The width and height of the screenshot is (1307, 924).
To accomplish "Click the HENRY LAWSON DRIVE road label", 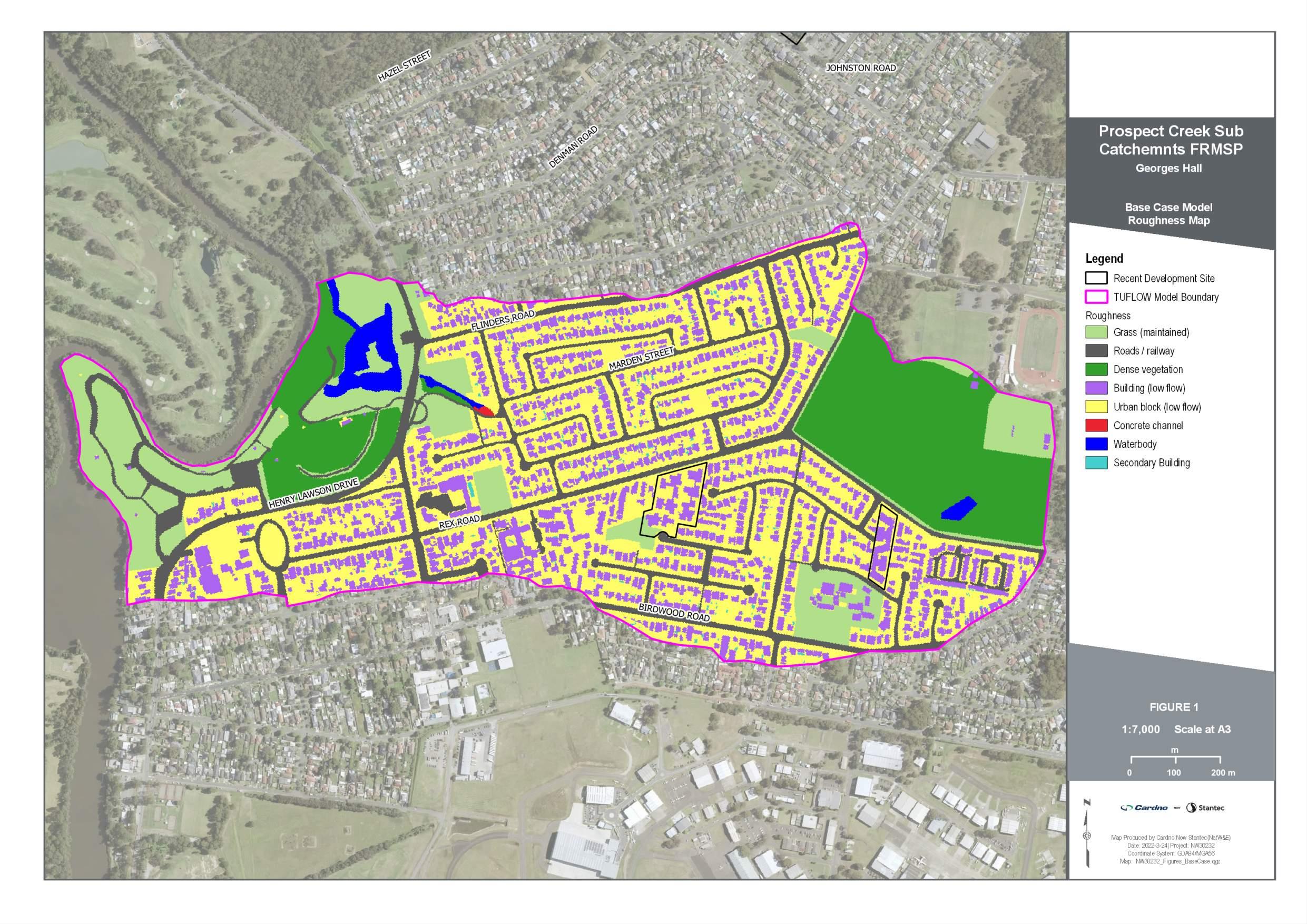I will click(x=313, y=494).
